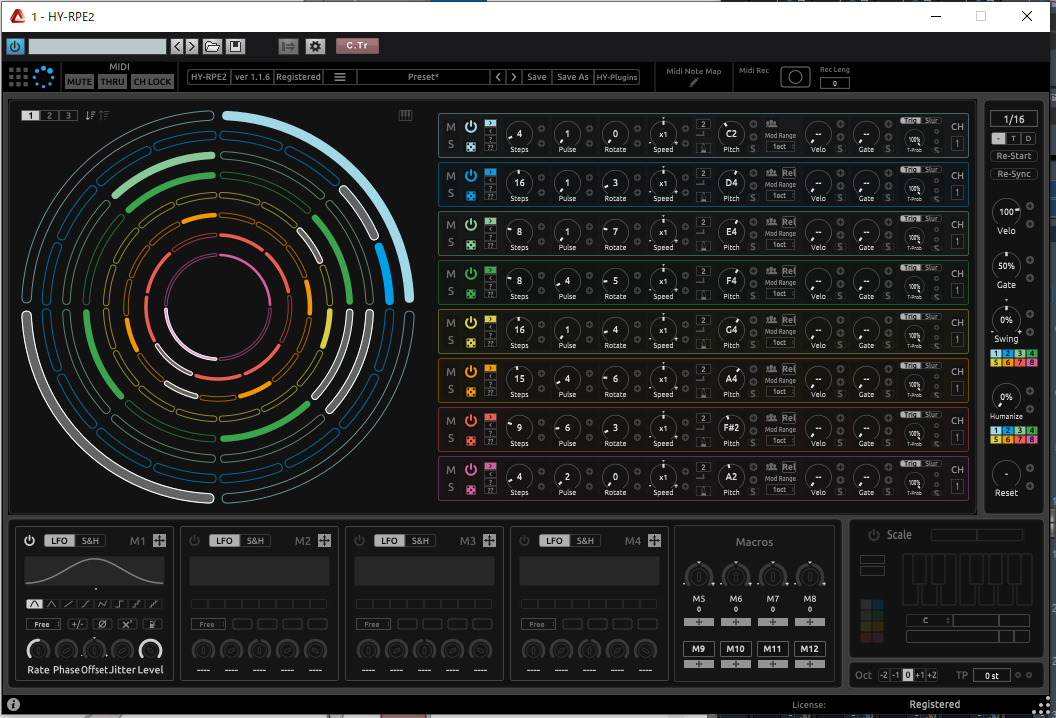Image resolution: width=1056 pixels, height=718 pixels.
Task: Switch M1 to the S&H tab
Action: coord(91,541)
